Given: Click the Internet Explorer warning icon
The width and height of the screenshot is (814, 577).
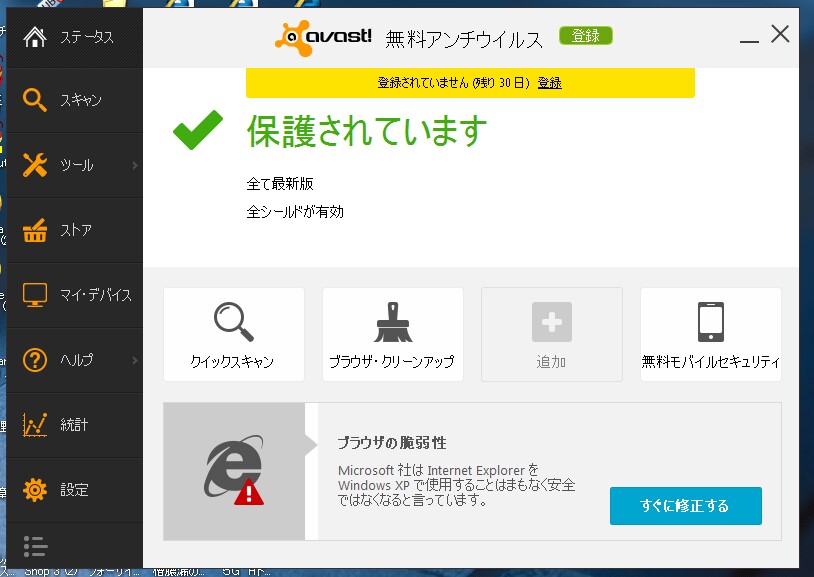Looking at the screenshot, I should tap(234, 471).
